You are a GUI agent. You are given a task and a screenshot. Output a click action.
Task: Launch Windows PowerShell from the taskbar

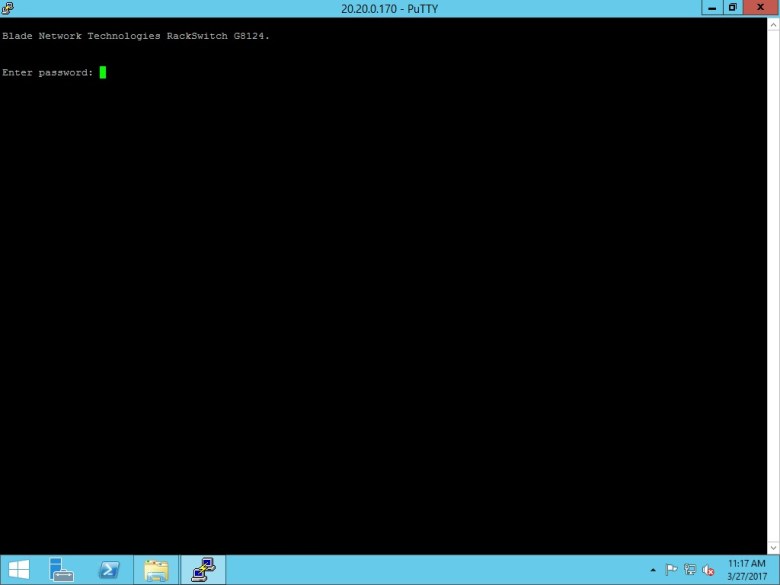pos(108,570)
